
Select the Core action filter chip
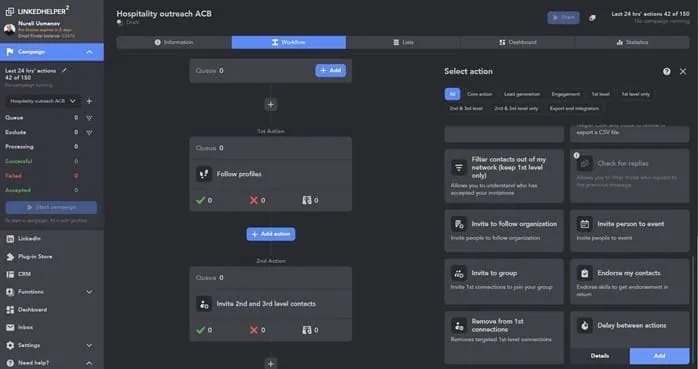click(479, 94)
